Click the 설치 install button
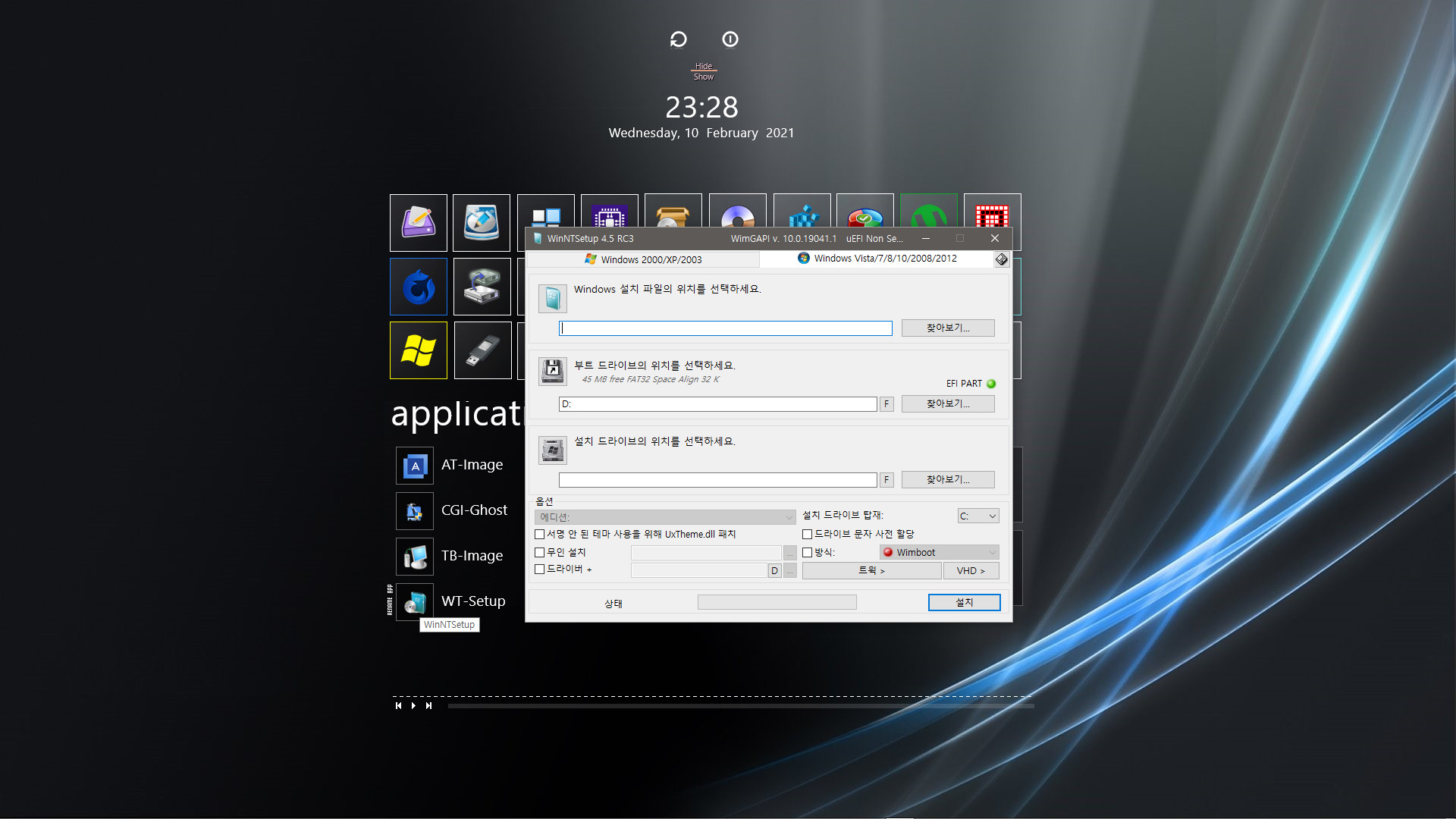The height and width of the screenshot is (819, 1456). (x=965, y=602)
